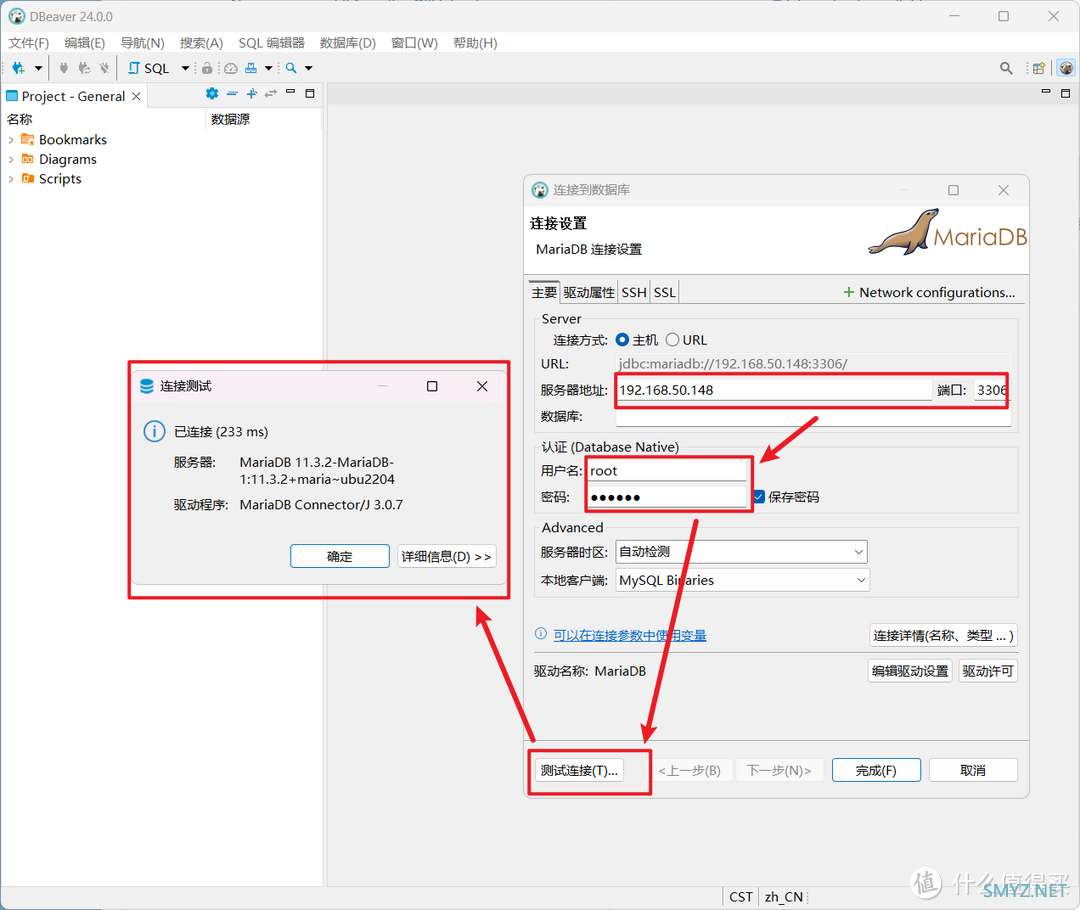Toggle the 保存密码 checkbox

[x=758, y=497]
